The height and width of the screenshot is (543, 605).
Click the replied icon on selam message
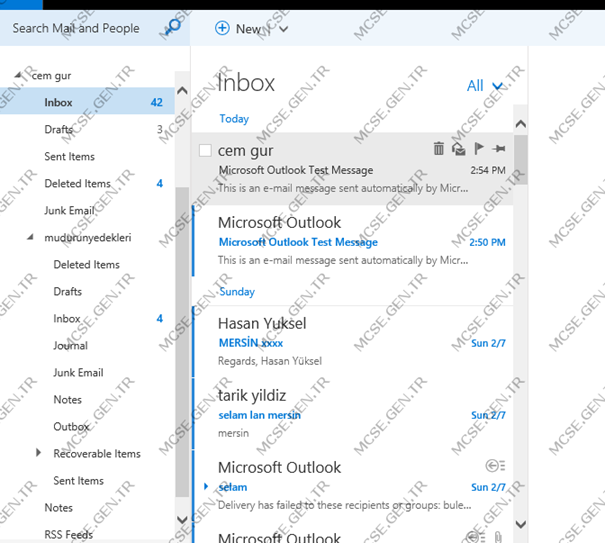click(495, 466)
